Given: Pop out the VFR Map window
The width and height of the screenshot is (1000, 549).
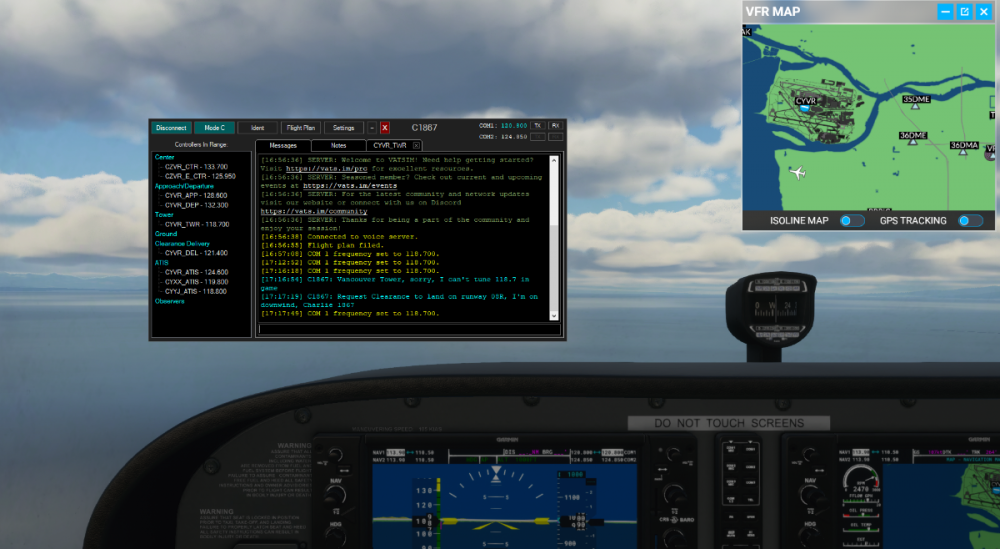Looking at the screenshot, I should coord(965,12).
